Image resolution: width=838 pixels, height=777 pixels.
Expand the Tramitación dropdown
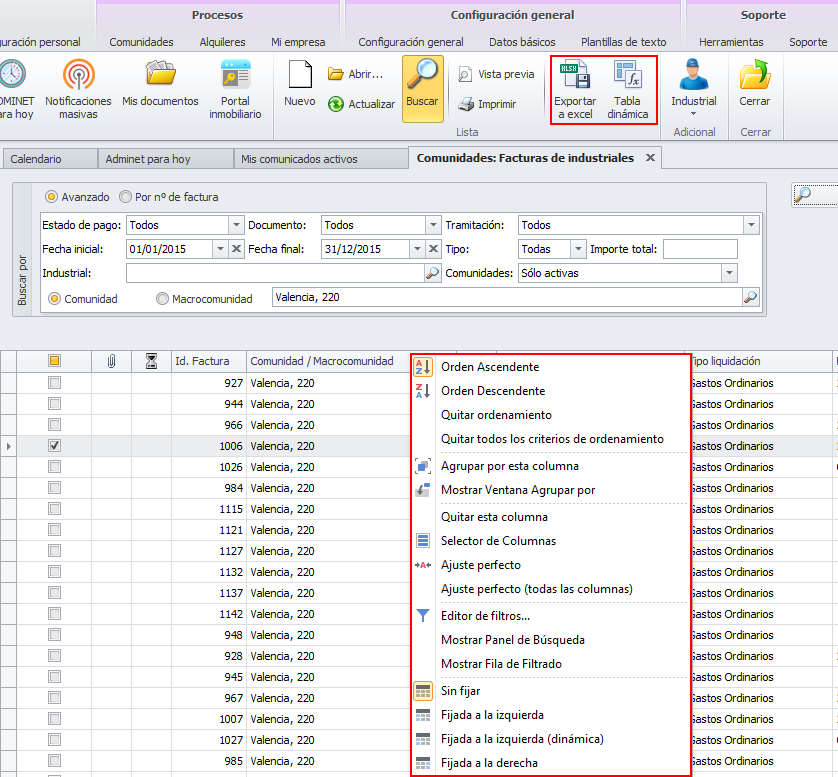[x=750, y=225]
